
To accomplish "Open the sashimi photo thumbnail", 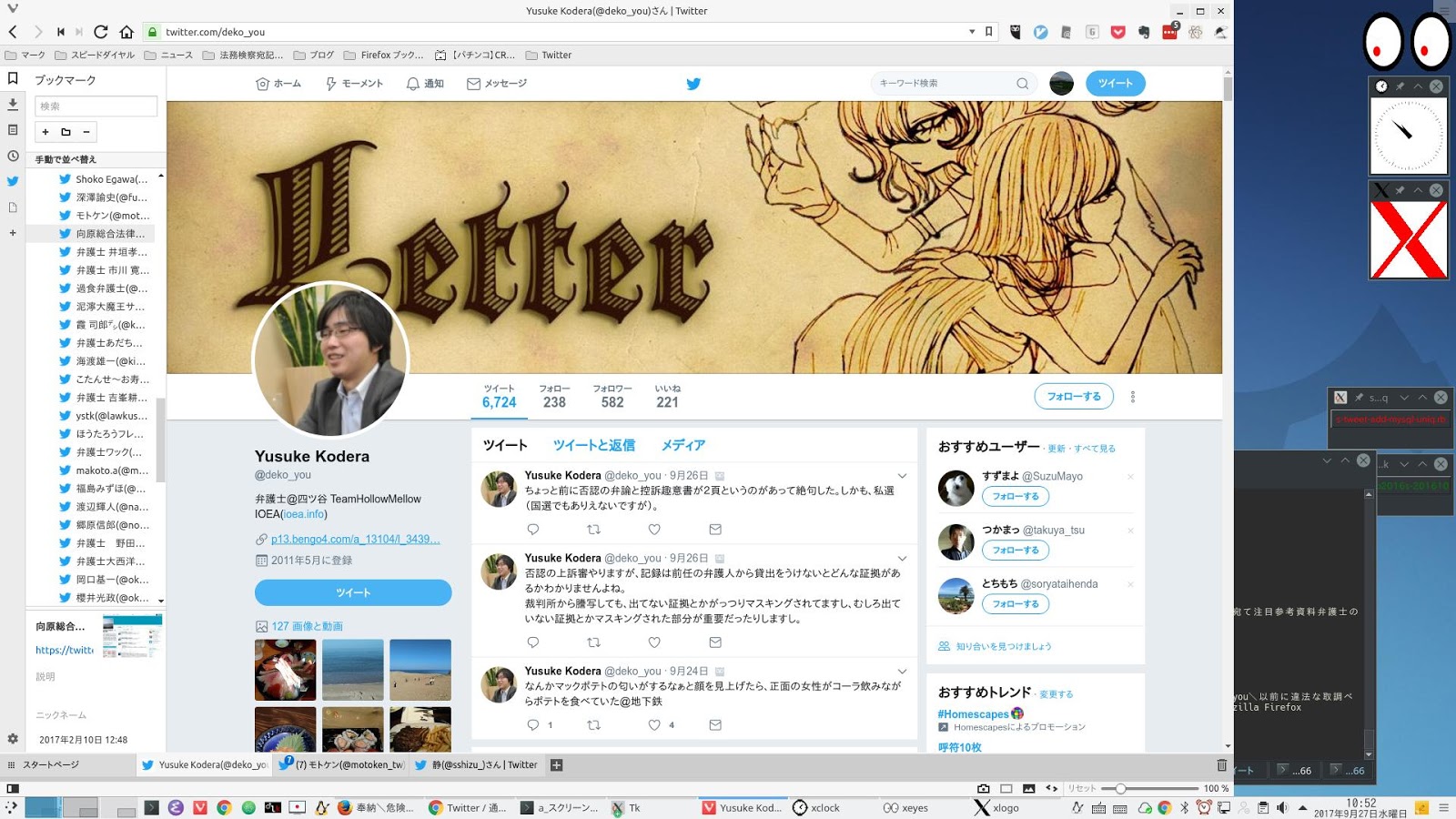I will [286, 670].
